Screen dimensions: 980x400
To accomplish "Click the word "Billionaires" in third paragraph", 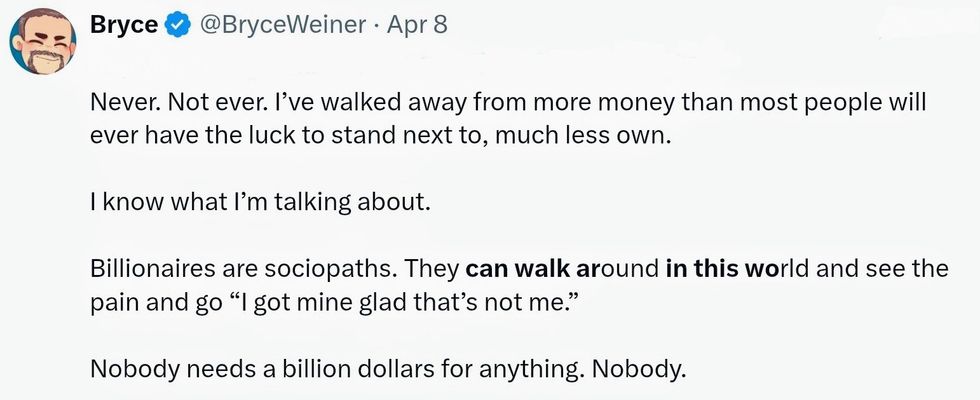I will [x=150, y=270].
